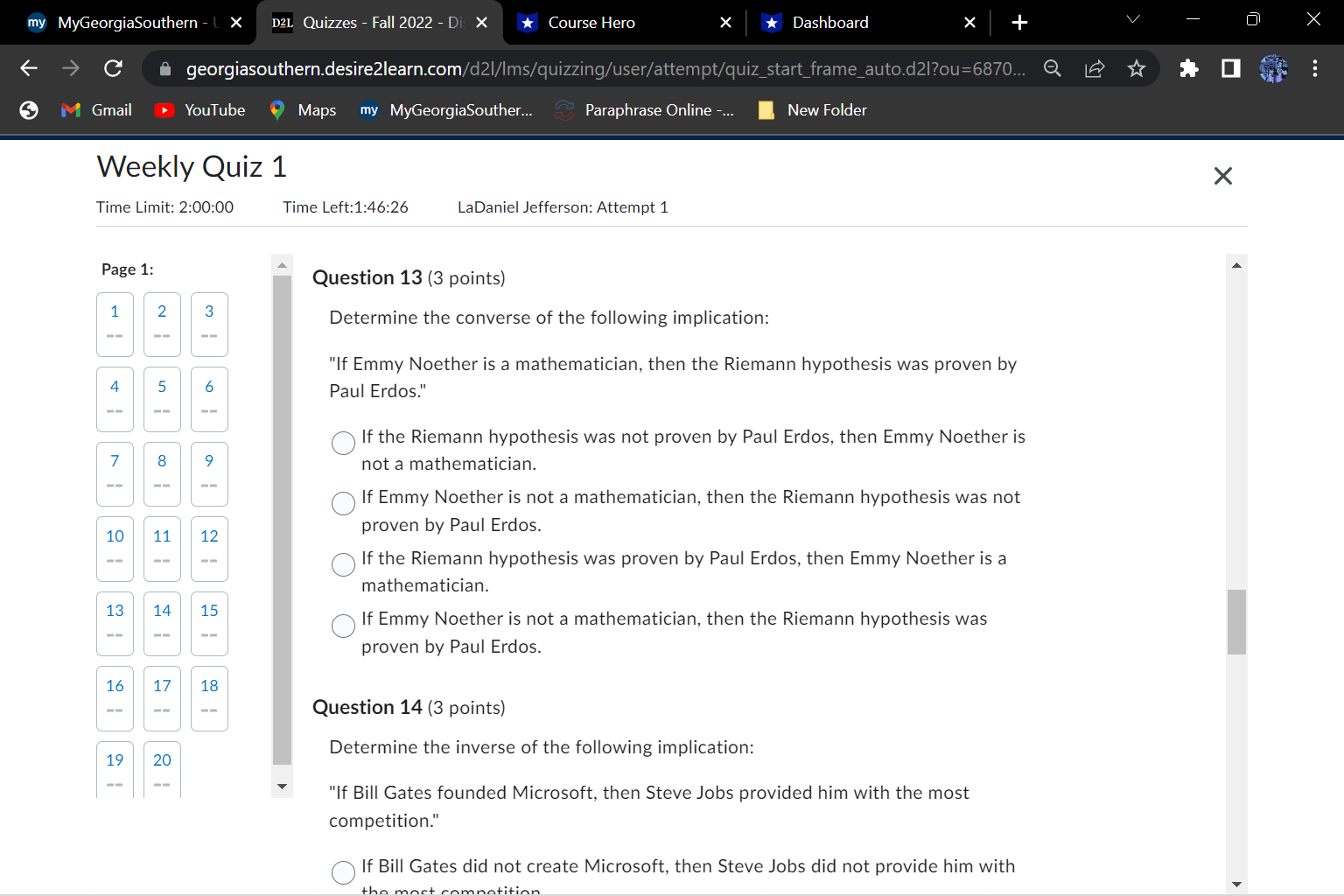This screenshot has width=1344, height=896.
Task: Switch to the MyGeorgiaSouthern tab
Action: click(x=127, y=23)
